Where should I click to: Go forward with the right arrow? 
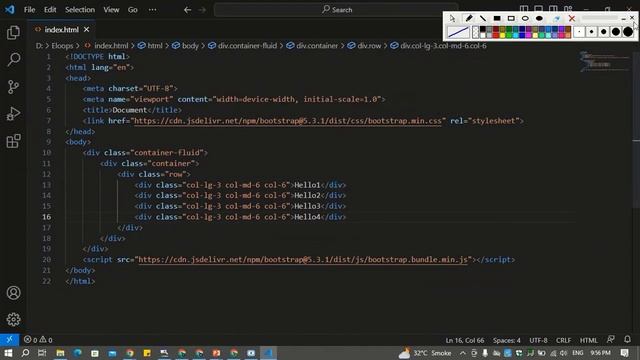point(202,10)
